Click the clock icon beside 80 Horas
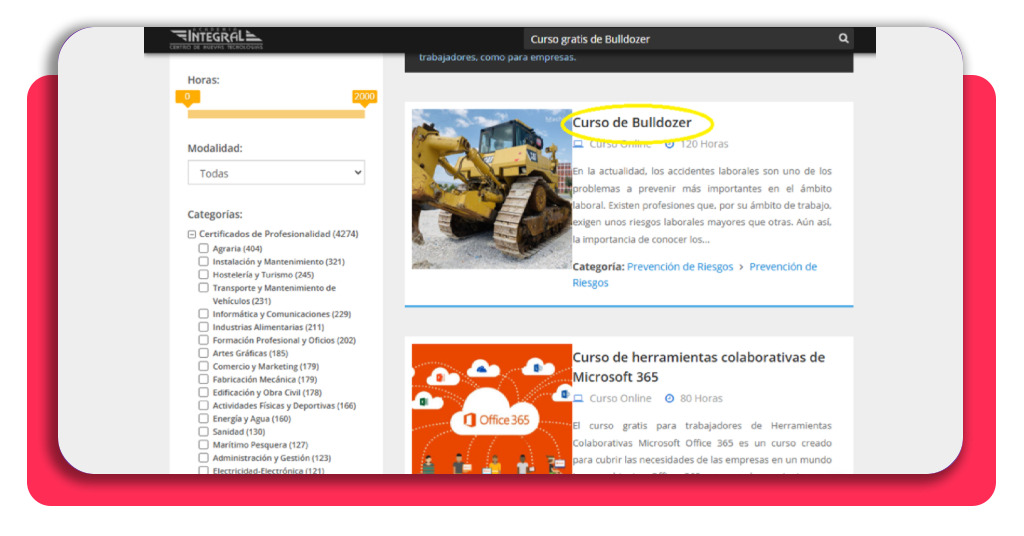Viewport: 1024px width, 536px height. (x=669, y=398)
